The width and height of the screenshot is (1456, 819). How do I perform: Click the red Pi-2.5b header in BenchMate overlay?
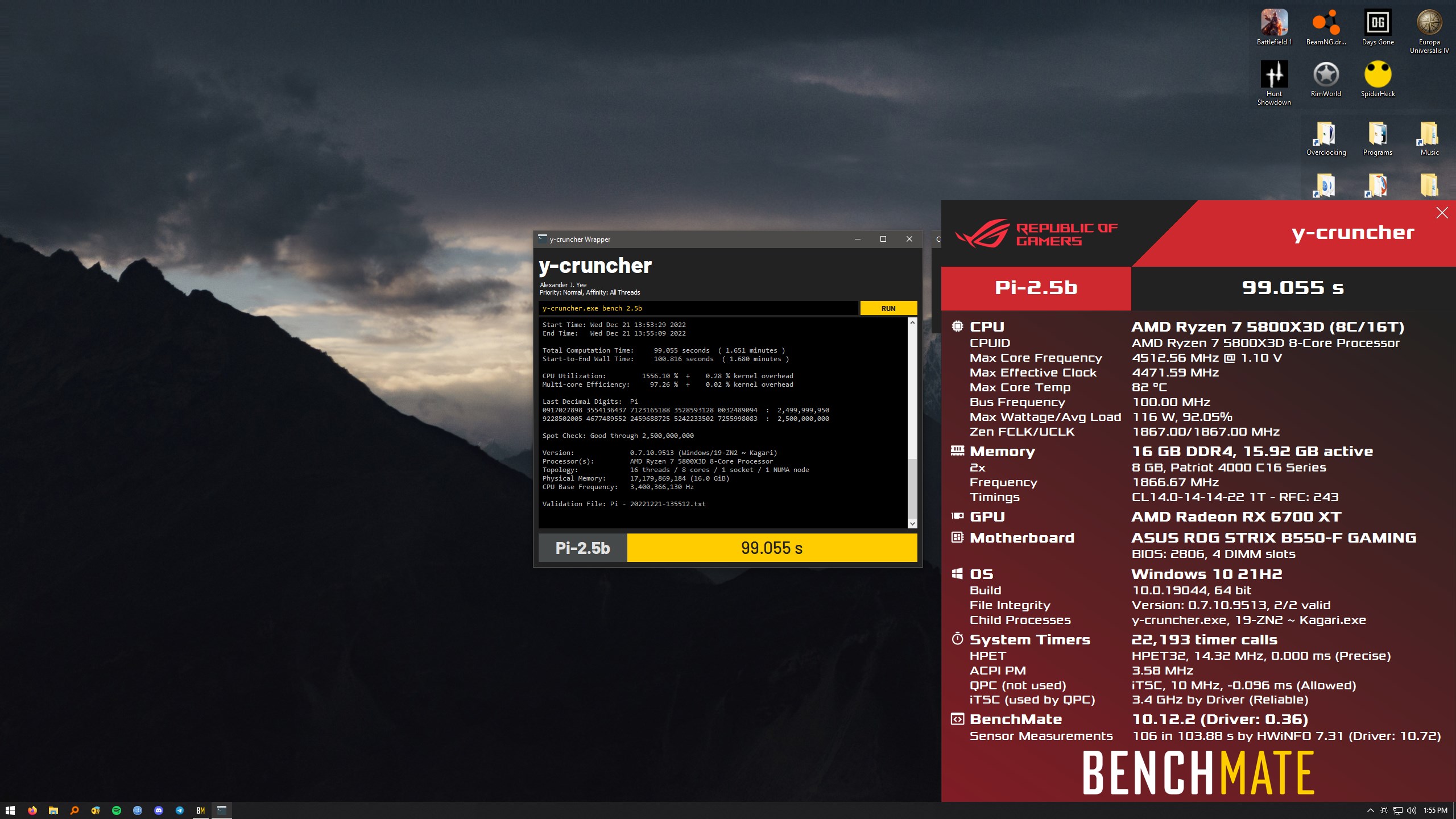coord(1036,288)
